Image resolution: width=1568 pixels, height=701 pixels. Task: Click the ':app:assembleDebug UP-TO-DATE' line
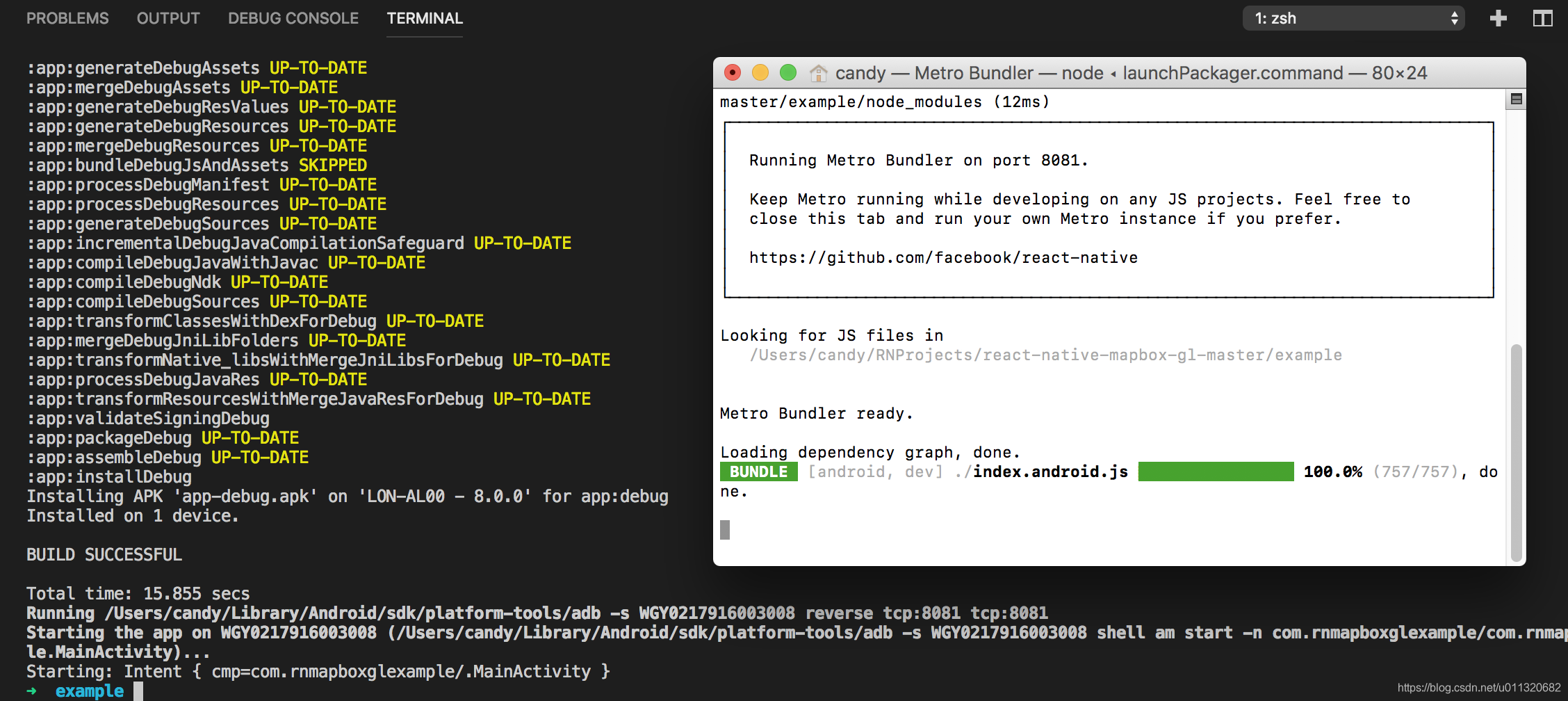[x=168, y=458]
